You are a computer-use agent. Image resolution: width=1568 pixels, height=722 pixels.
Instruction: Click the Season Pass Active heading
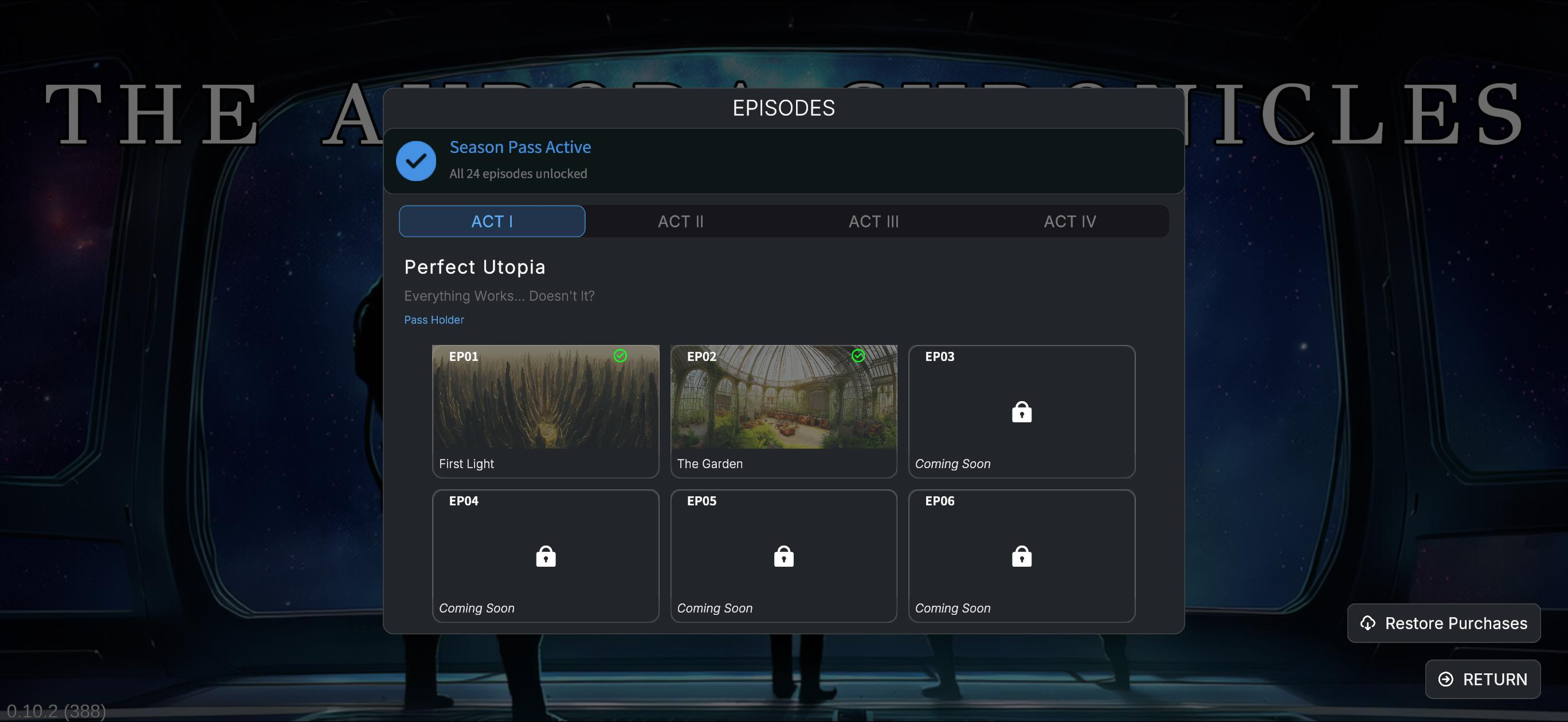pos(520,147)
